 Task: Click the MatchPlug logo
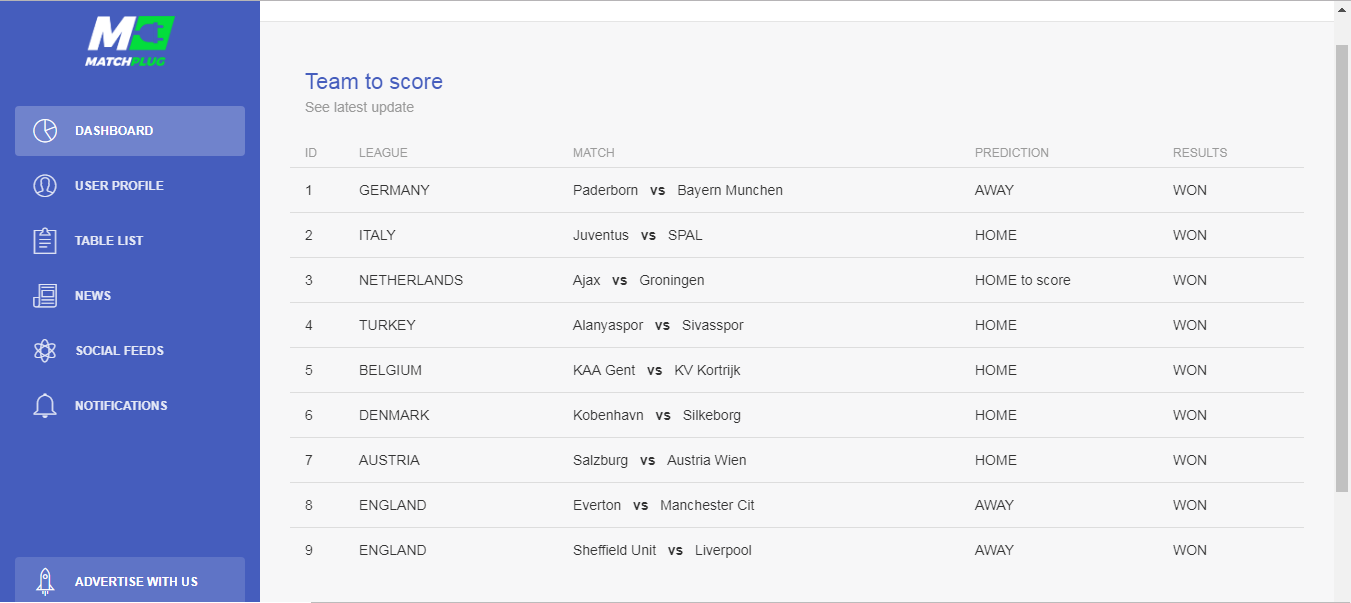point(130,41)
